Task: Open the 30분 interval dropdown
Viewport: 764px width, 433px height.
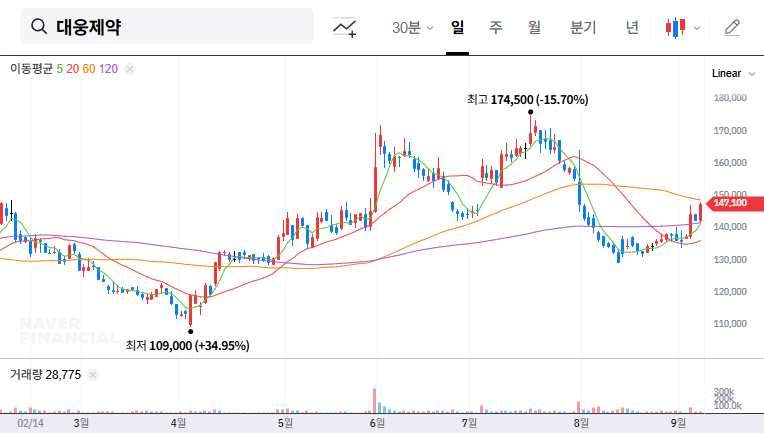Action: click(x=412, y=27)
